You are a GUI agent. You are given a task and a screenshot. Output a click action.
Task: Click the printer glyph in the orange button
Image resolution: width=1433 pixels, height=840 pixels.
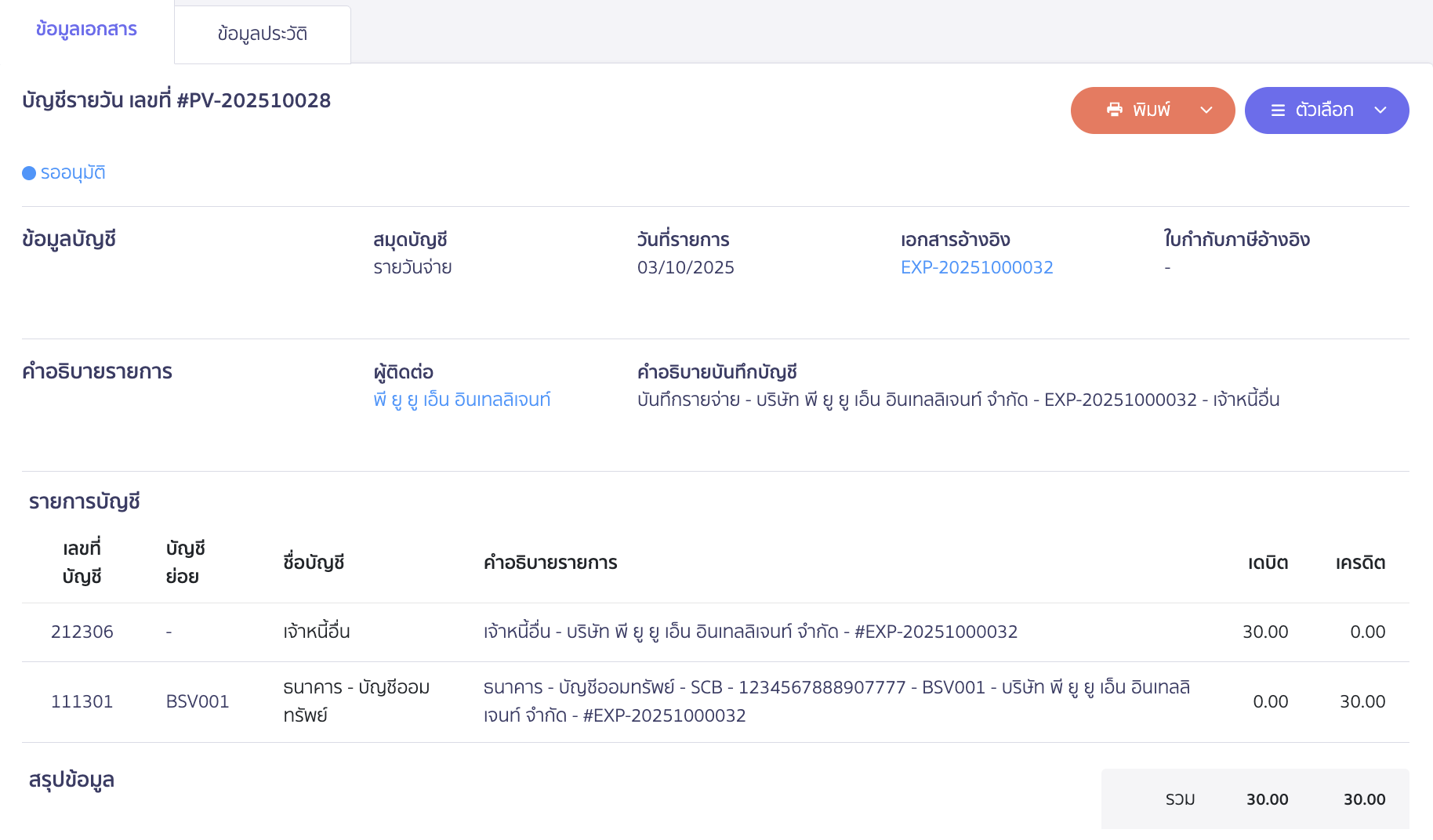[1114, 110]
